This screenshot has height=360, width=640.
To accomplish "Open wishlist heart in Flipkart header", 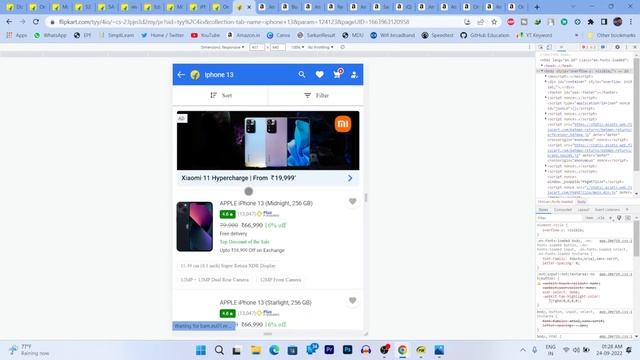I will 320,74.
